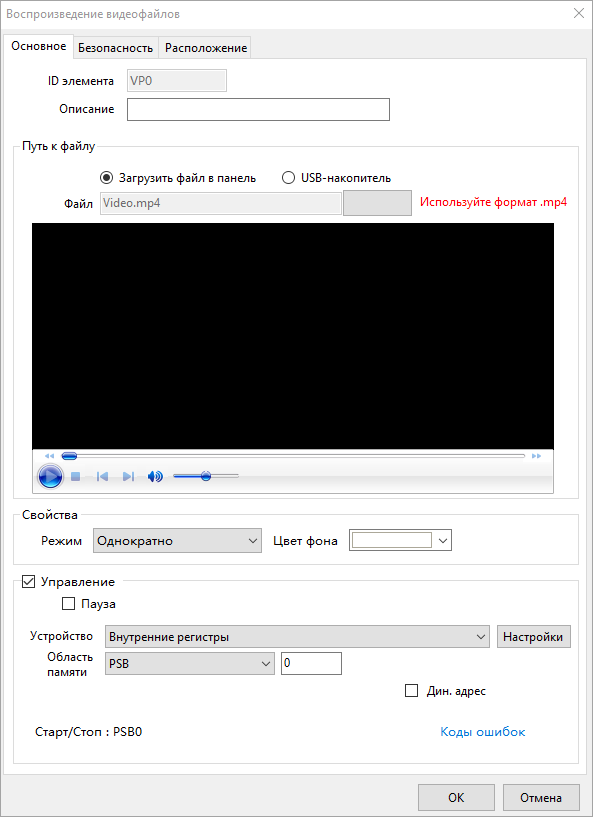Stop playback using the square stop icon

pos(76,476)
